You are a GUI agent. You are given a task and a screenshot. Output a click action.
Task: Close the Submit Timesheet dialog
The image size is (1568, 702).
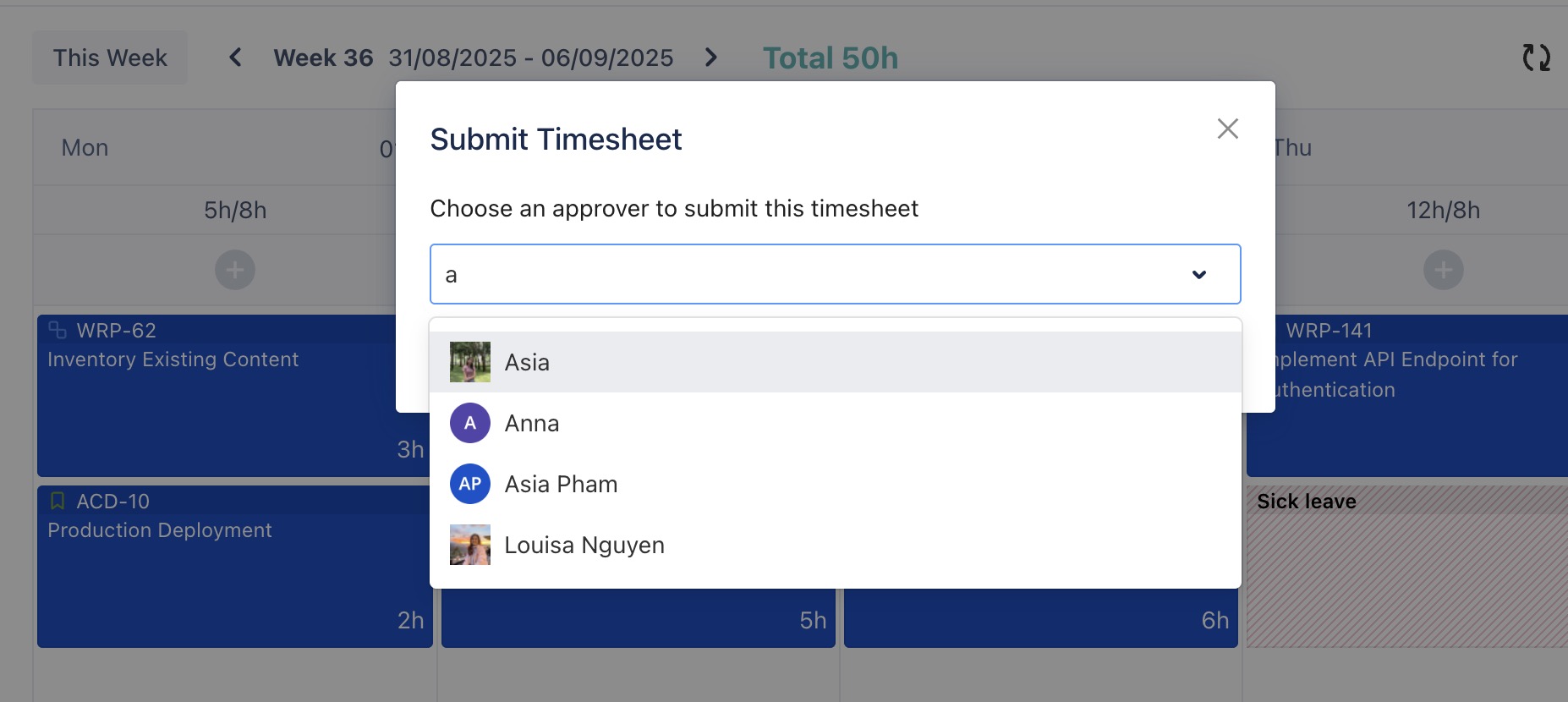point(1227,129)
